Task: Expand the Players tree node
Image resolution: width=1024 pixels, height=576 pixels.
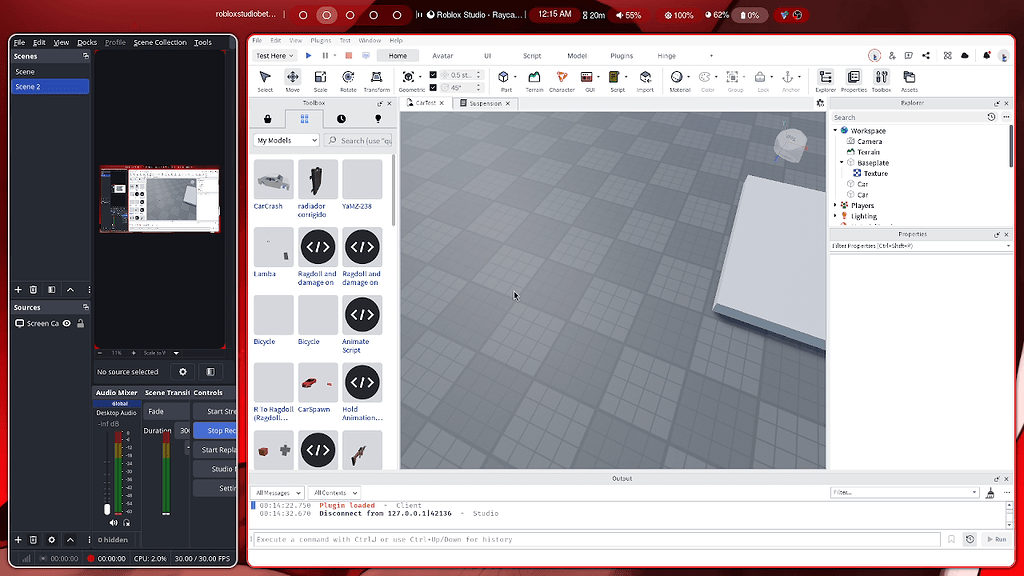Action: coord(835,205)
